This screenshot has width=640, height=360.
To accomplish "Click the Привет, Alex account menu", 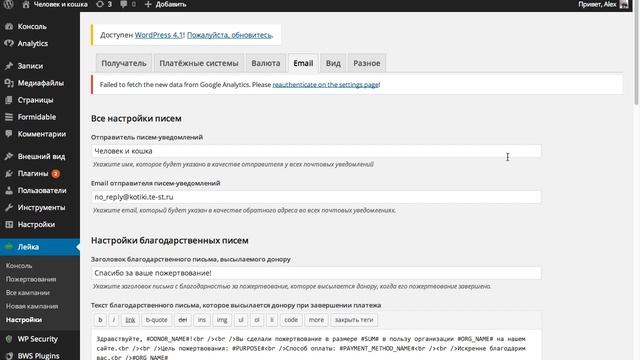I will pos(602,4).
